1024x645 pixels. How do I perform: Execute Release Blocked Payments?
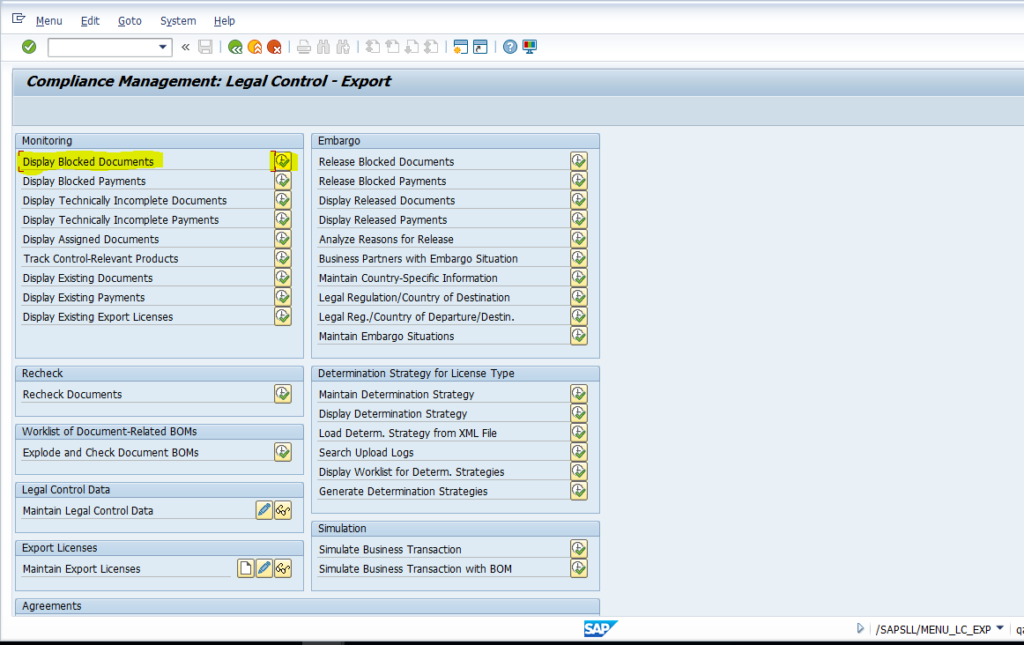(x=579, y=180)
